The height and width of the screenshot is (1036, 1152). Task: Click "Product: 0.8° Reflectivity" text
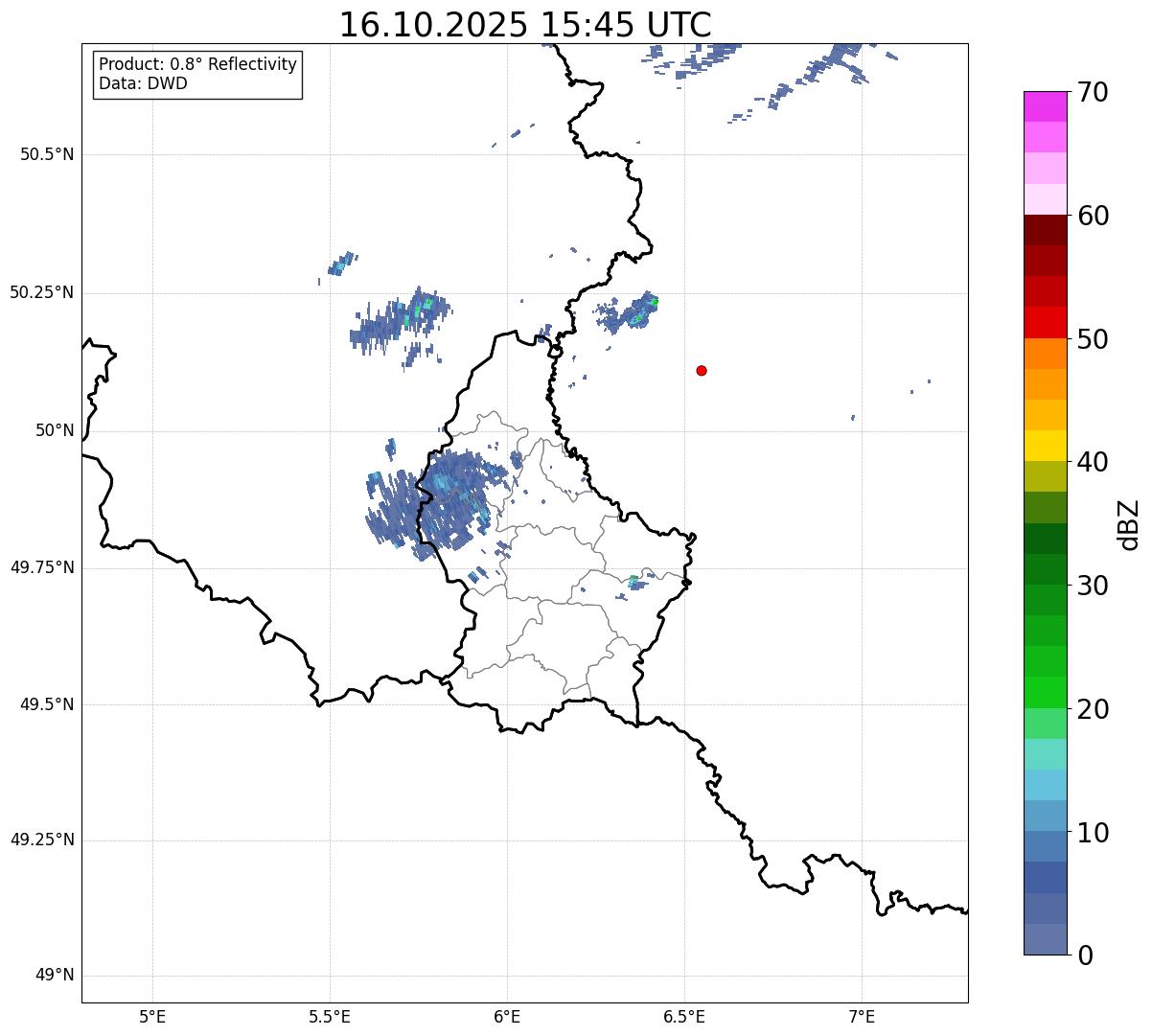(x=198, y=64)
